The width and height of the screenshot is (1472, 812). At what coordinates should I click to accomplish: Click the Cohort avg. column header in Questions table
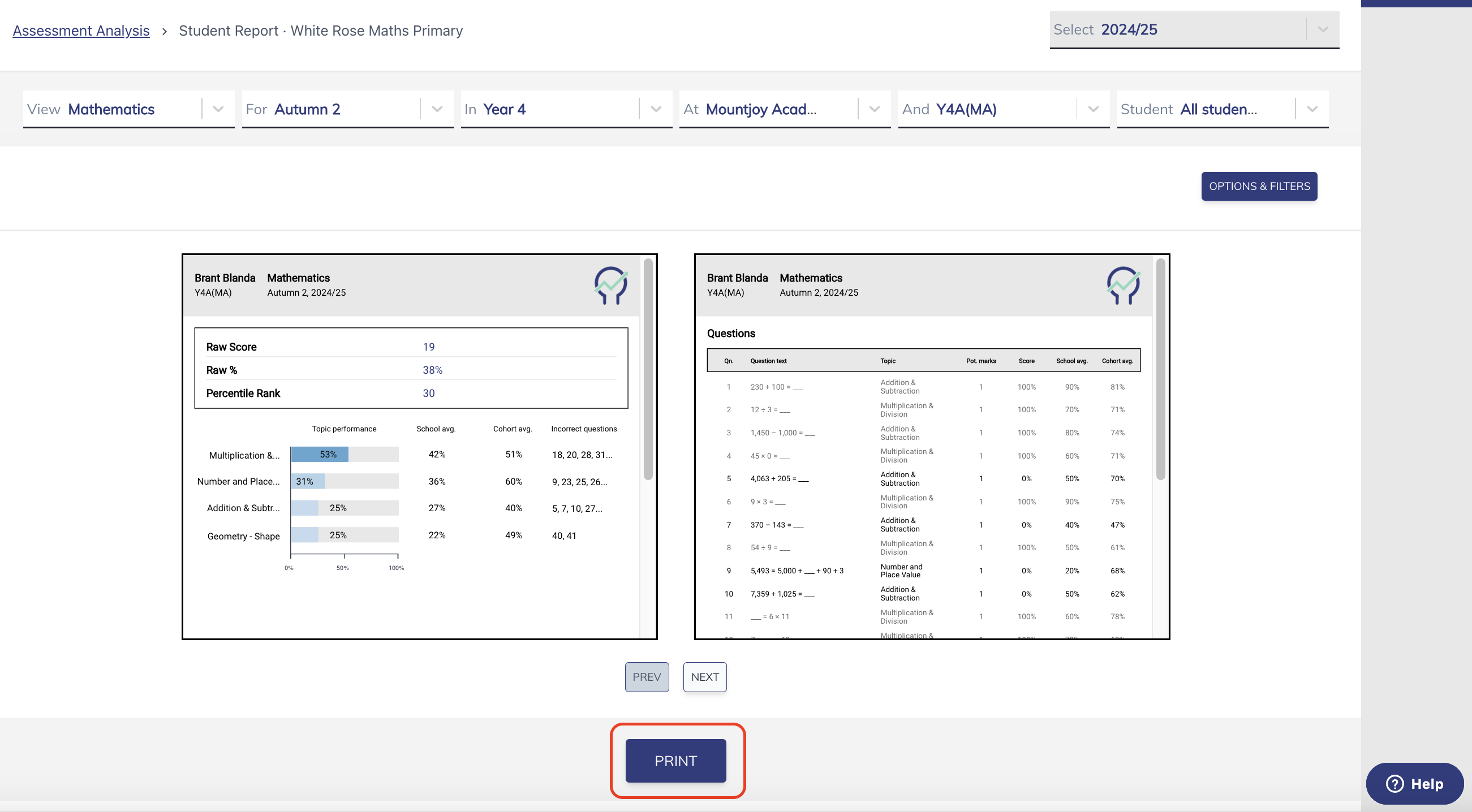(x=1117, y=361)
